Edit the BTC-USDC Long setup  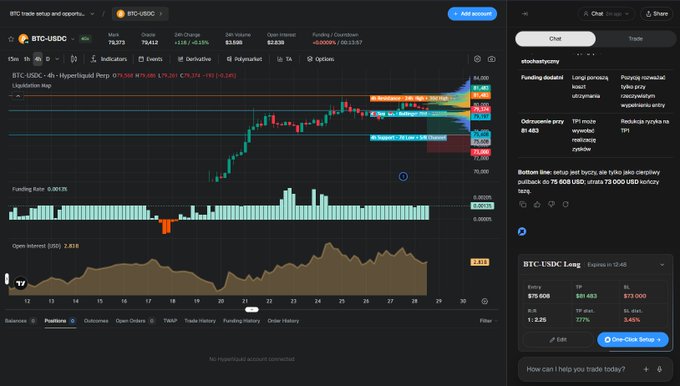pyautogui.click(x=558, y=340)
